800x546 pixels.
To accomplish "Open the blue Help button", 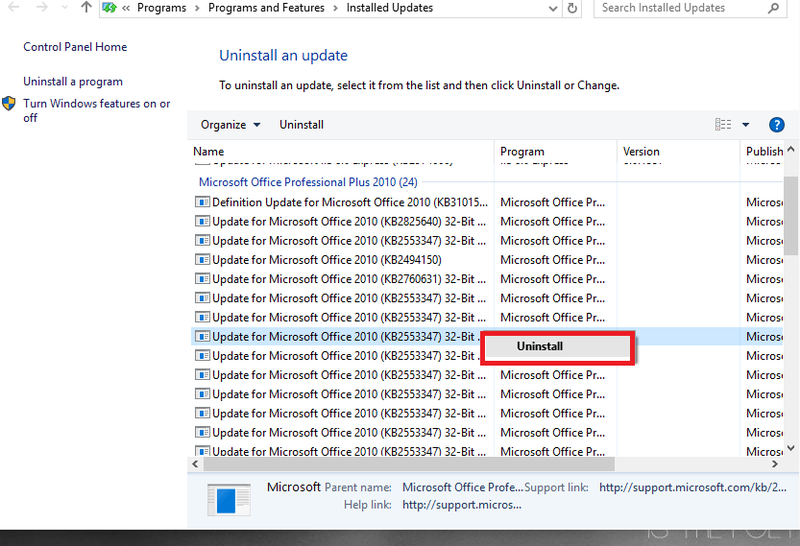I will point(777,125).
